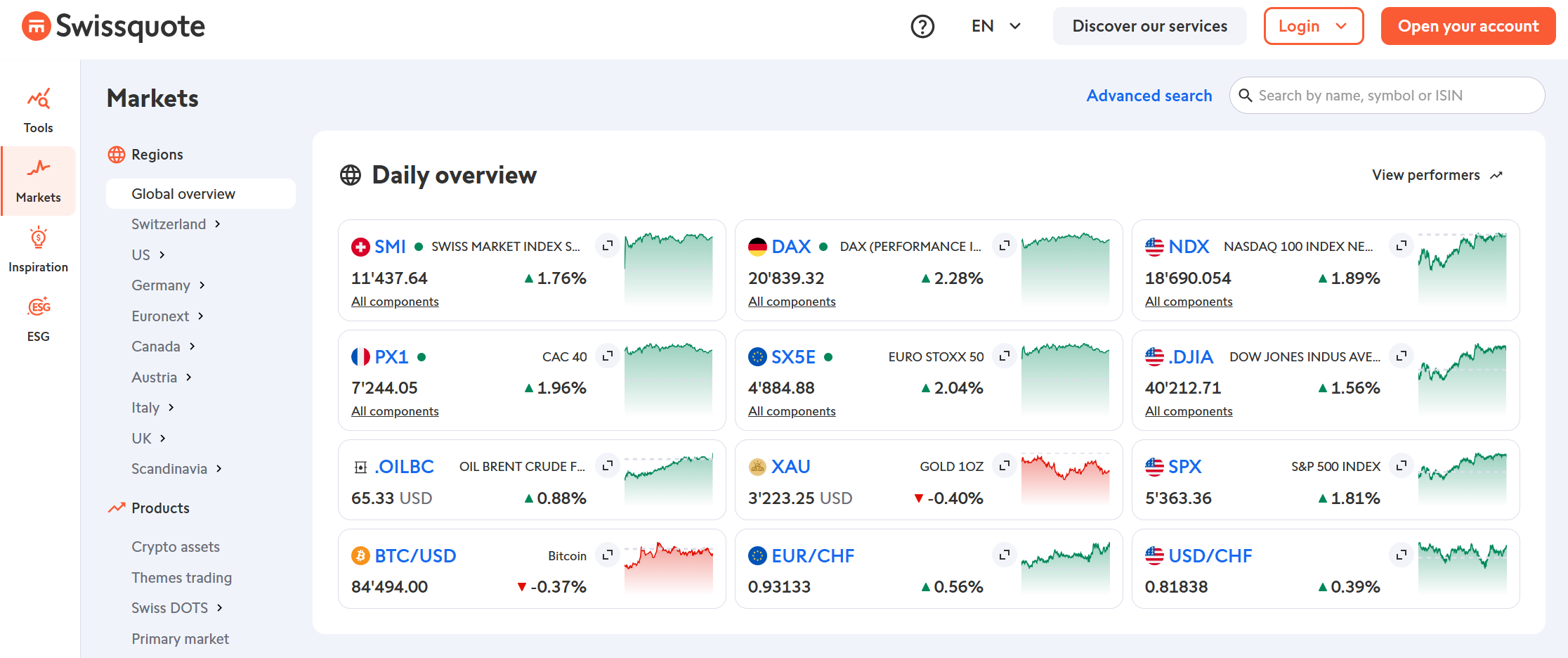Expand the PX1 CAC 40 chart icon

(x=608, y=356)
